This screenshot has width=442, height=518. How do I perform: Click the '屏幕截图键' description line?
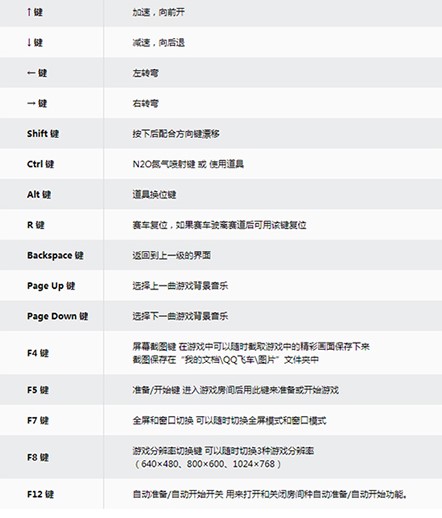251,347
